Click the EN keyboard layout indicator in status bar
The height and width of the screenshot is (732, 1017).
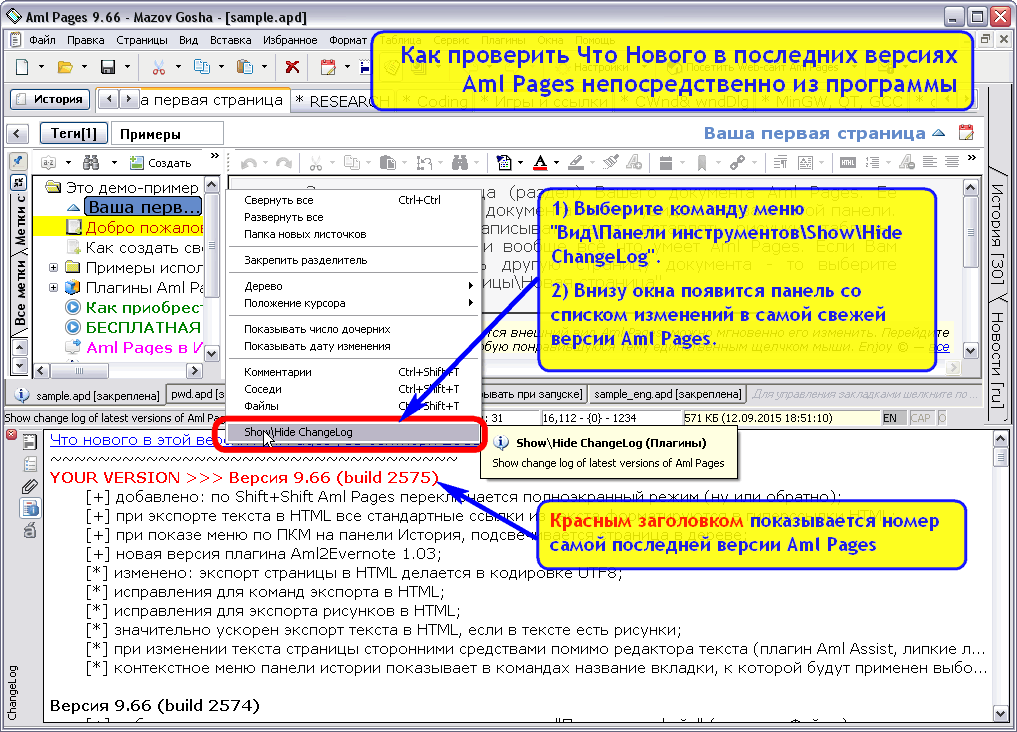(891, 418)
